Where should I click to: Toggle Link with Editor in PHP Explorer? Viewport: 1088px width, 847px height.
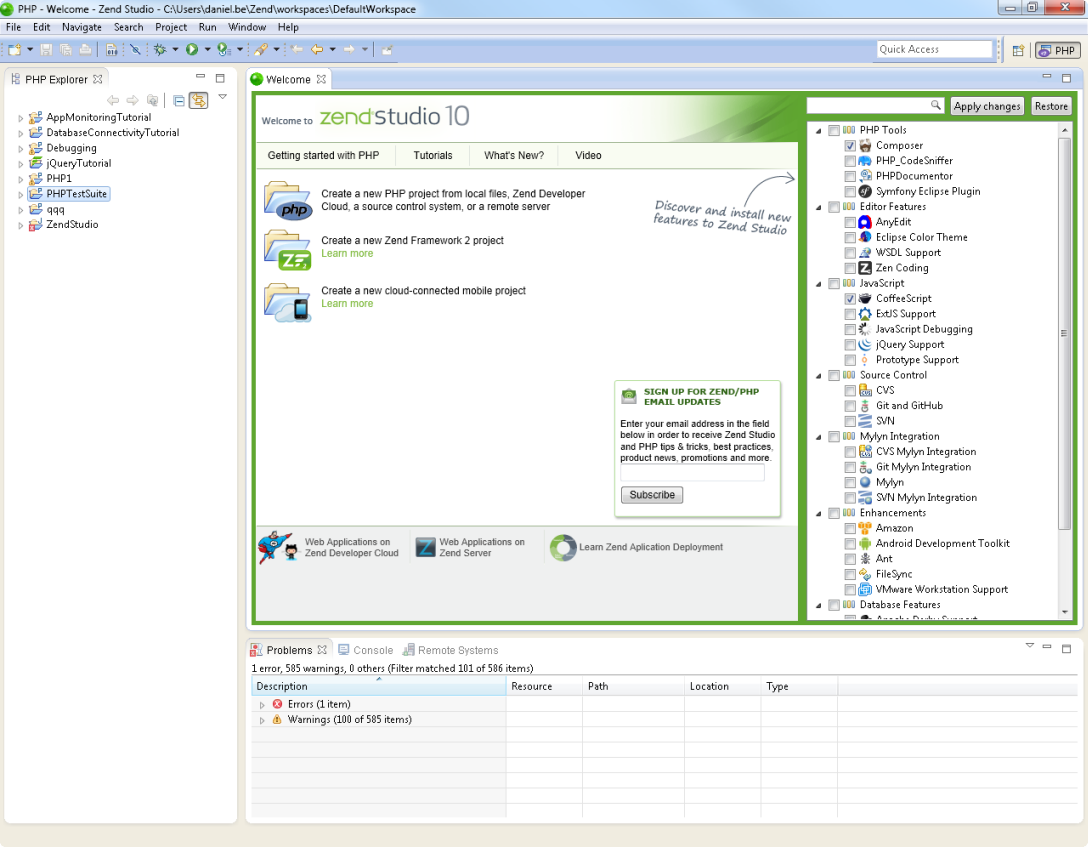[x=198, y=101]
